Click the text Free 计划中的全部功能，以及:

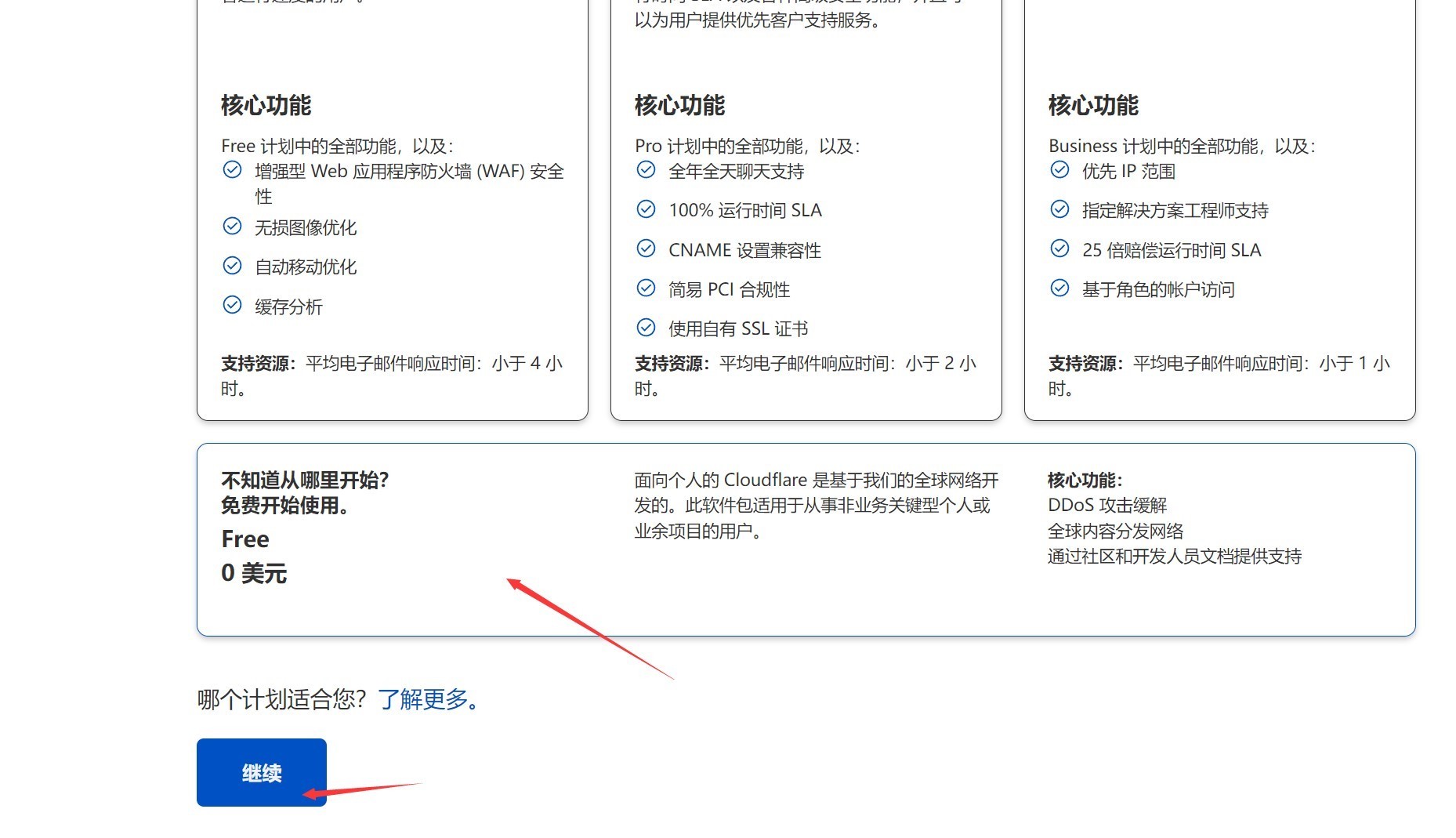pyautogui.click(x=338, y=146)
